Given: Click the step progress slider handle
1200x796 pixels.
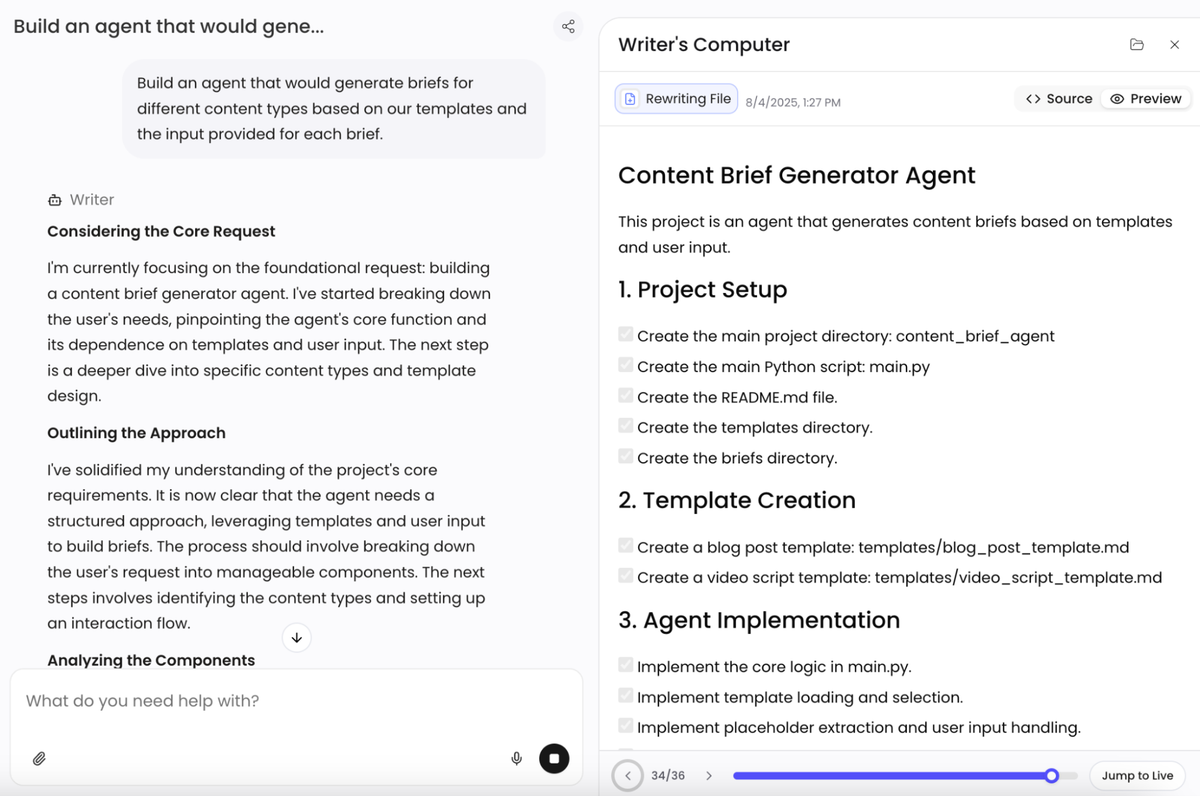Looking at the screenshot, I should click(1051, 776).
